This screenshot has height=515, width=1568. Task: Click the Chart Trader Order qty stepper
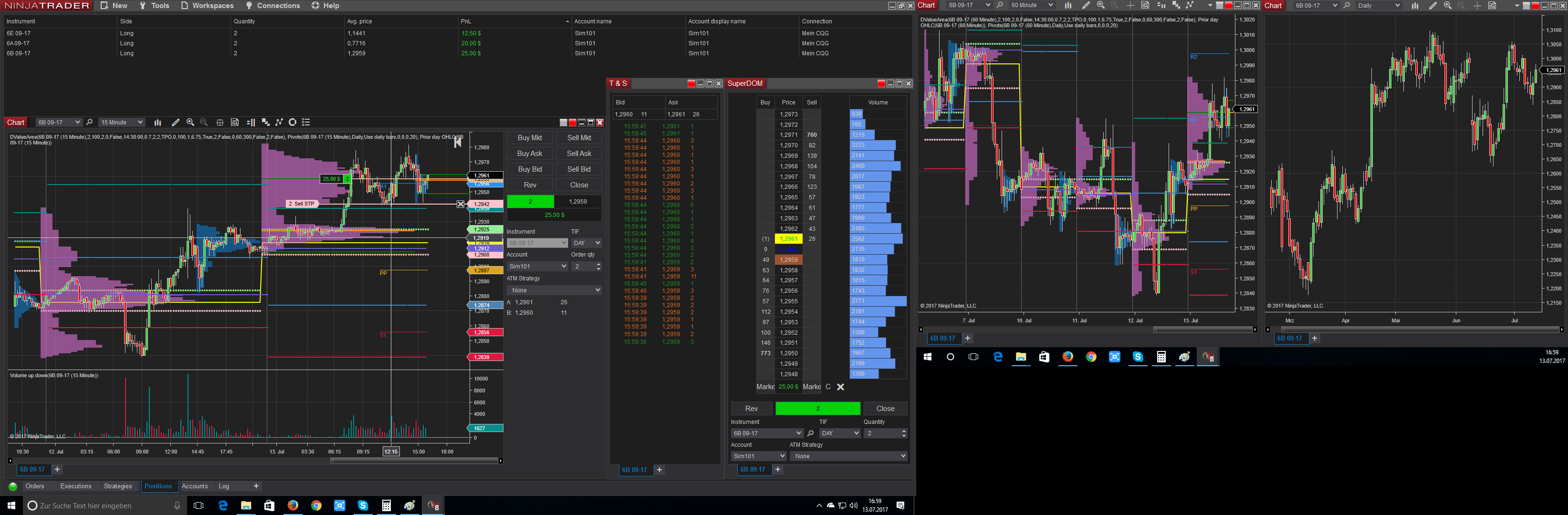pyautogui.click(x=599, y=266)
